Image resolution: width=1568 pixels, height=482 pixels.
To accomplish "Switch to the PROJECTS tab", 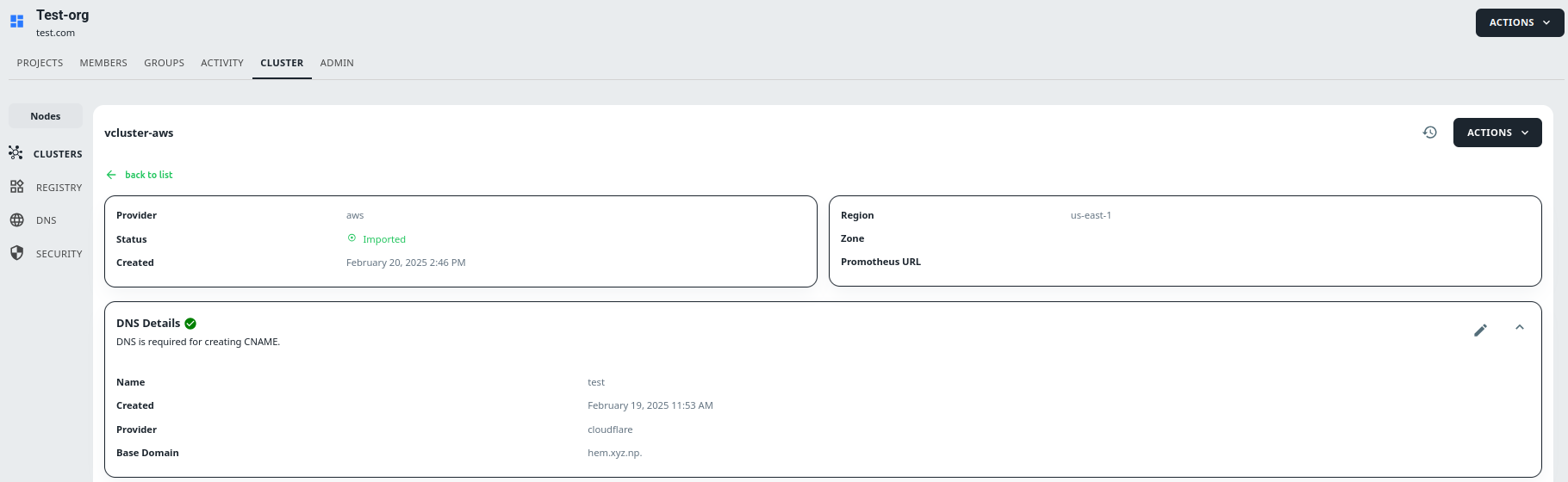I will (x=40, y=63).
